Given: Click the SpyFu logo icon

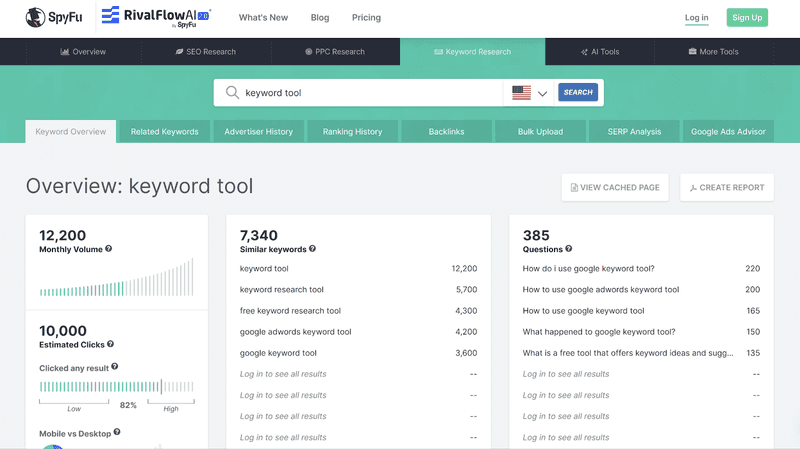Looking at the screenshot, I should (x=36, y=17).
